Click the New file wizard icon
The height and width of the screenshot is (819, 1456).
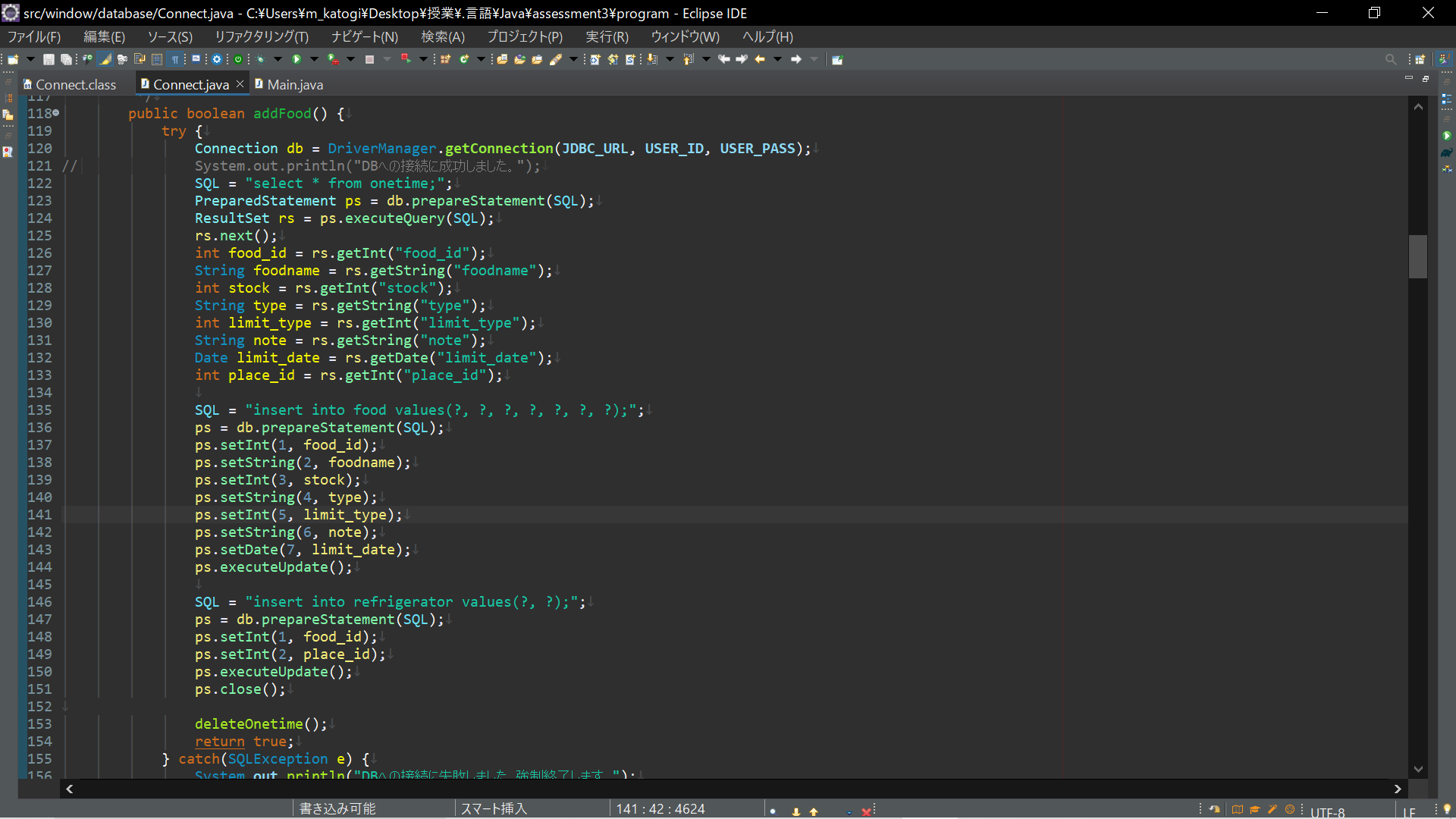click(x=13, y=59)
